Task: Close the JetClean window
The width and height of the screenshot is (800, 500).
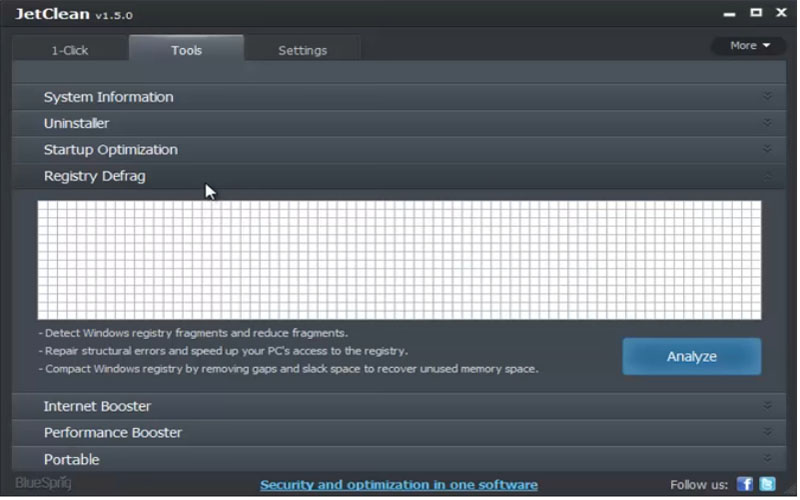Action: pos(782,12)
